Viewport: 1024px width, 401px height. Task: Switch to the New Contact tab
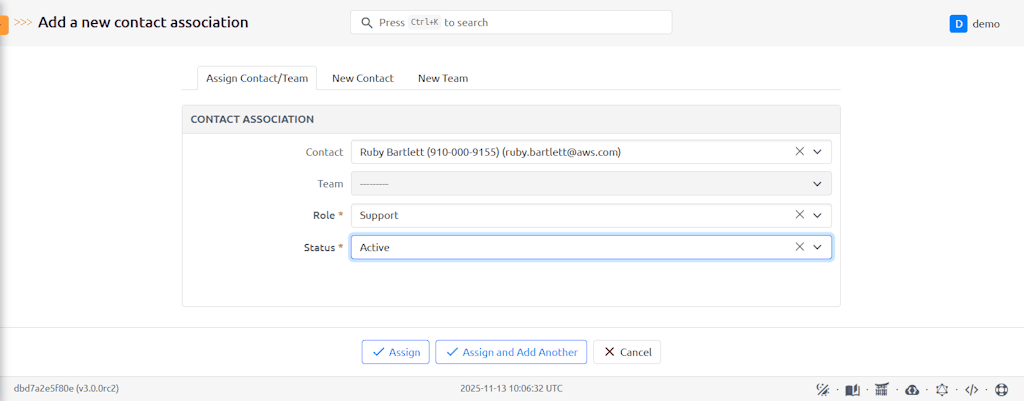coord(362,78)
